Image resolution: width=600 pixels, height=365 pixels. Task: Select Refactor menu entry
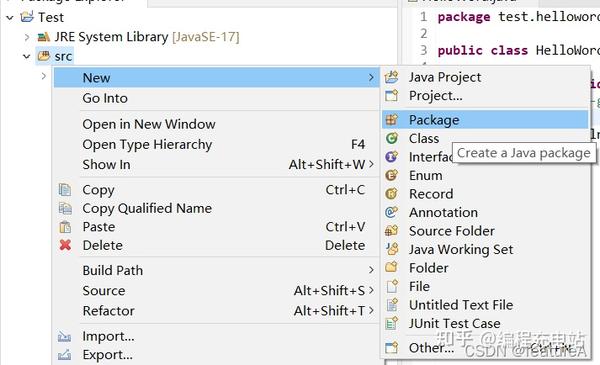coord(216,311)
